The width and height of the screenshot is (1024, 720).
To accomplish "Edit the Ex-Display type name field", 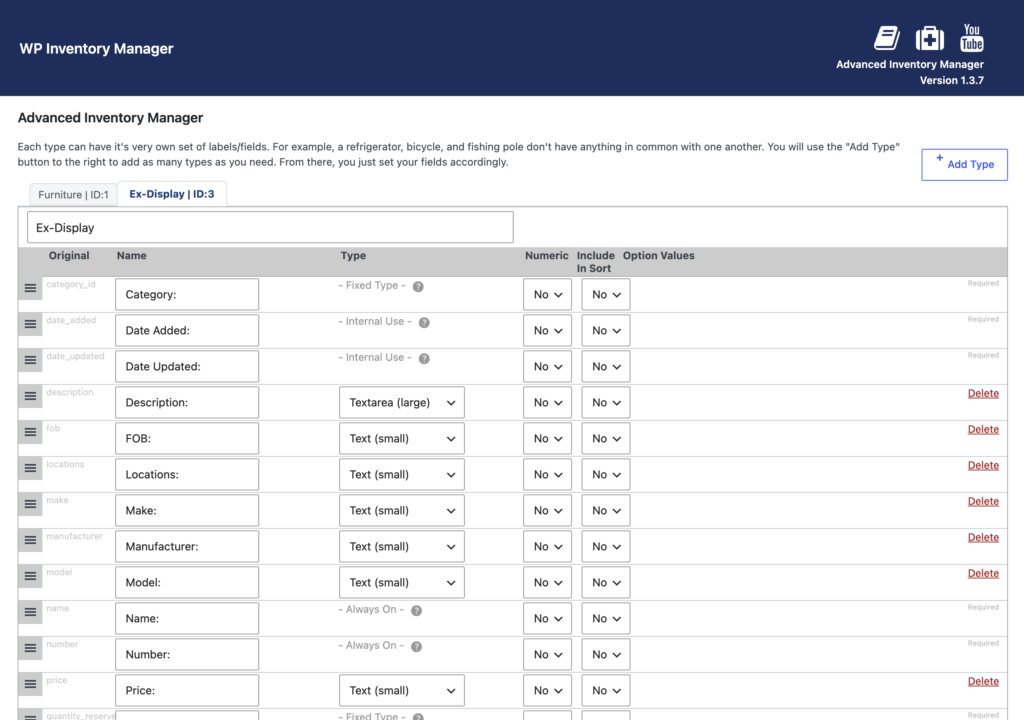I will click(x=270, y=227).
